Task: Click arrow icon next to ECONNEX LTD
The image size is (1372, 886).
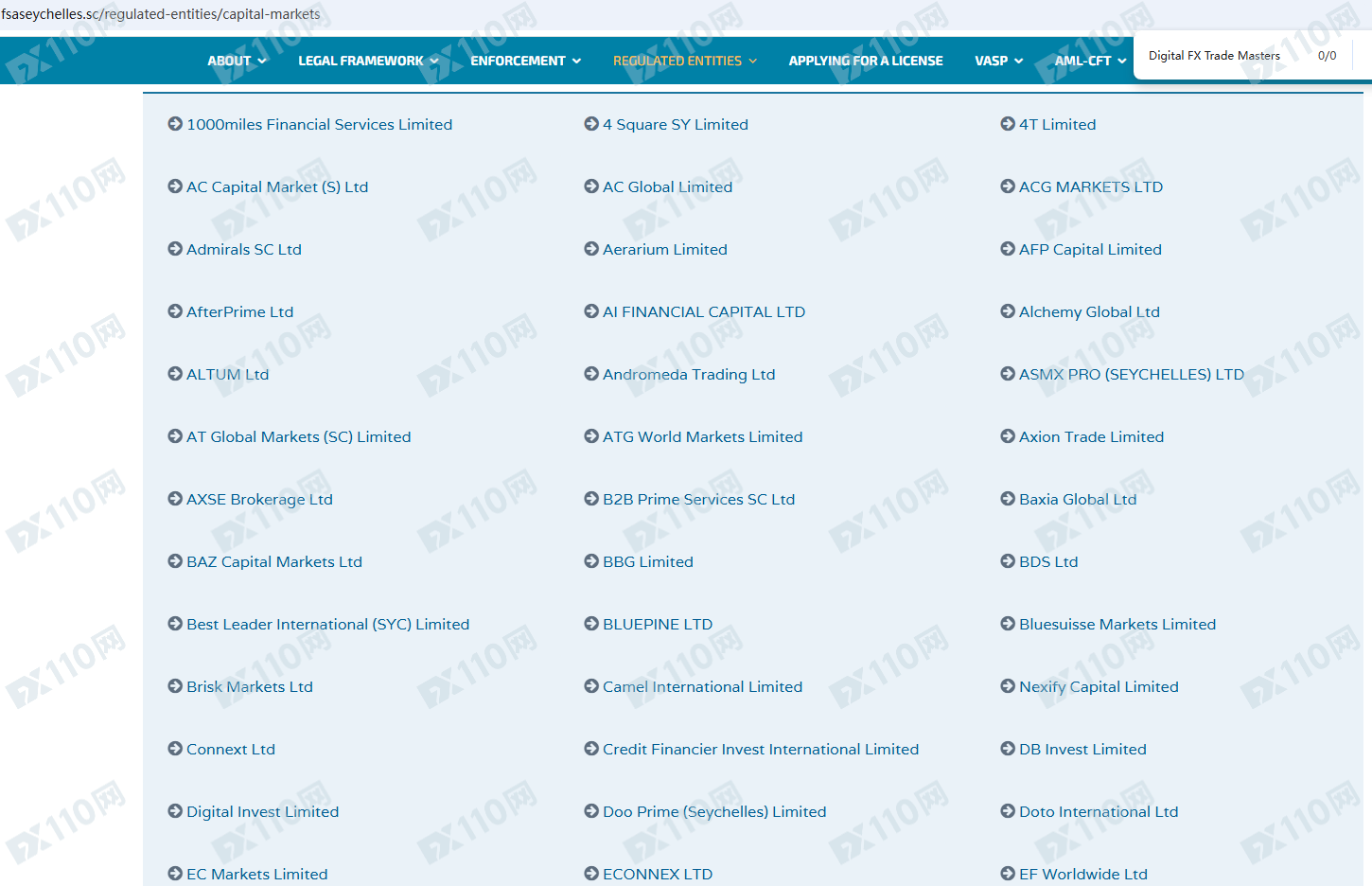Action: click(x=591, y=874)
